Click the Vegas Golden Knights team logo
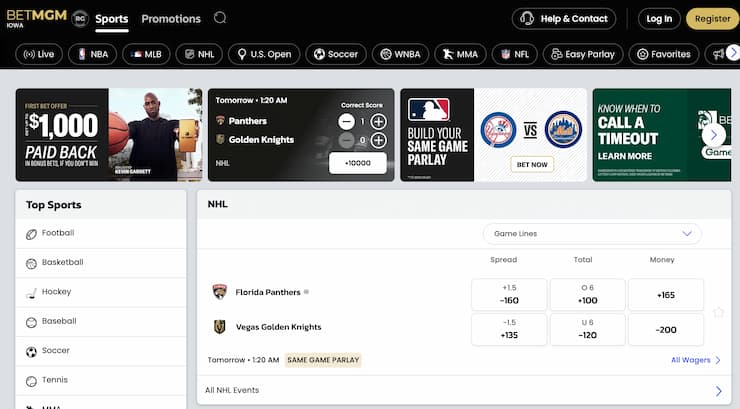 tap(219, 327)
